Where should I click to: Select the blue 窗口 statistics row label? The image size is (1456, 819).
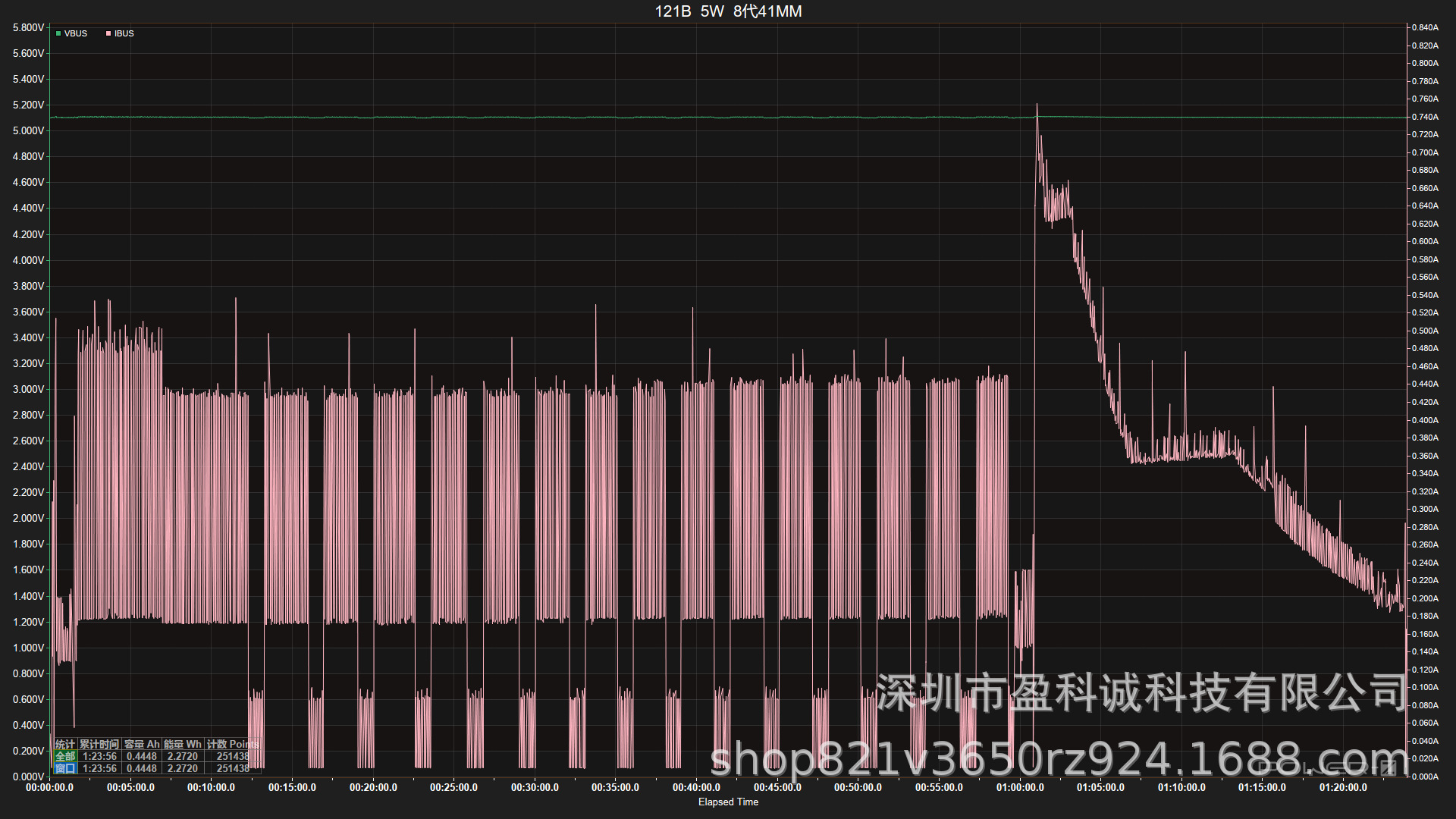[65, 768]
